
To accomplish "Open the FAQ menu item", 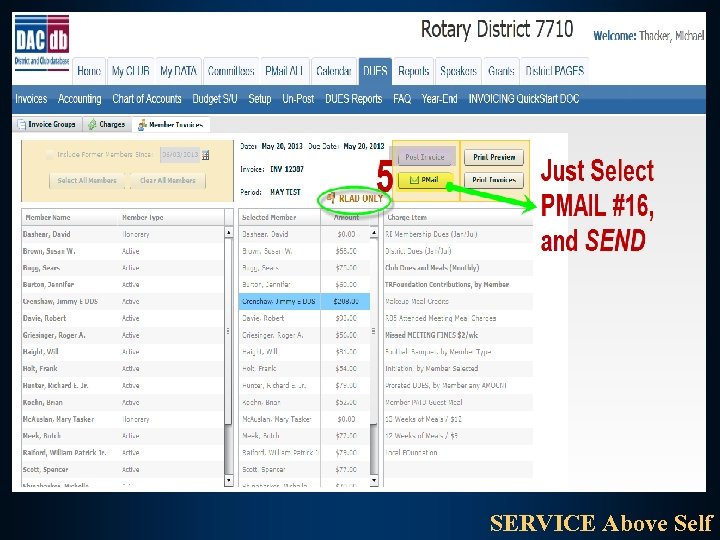I will coord(402,99).
